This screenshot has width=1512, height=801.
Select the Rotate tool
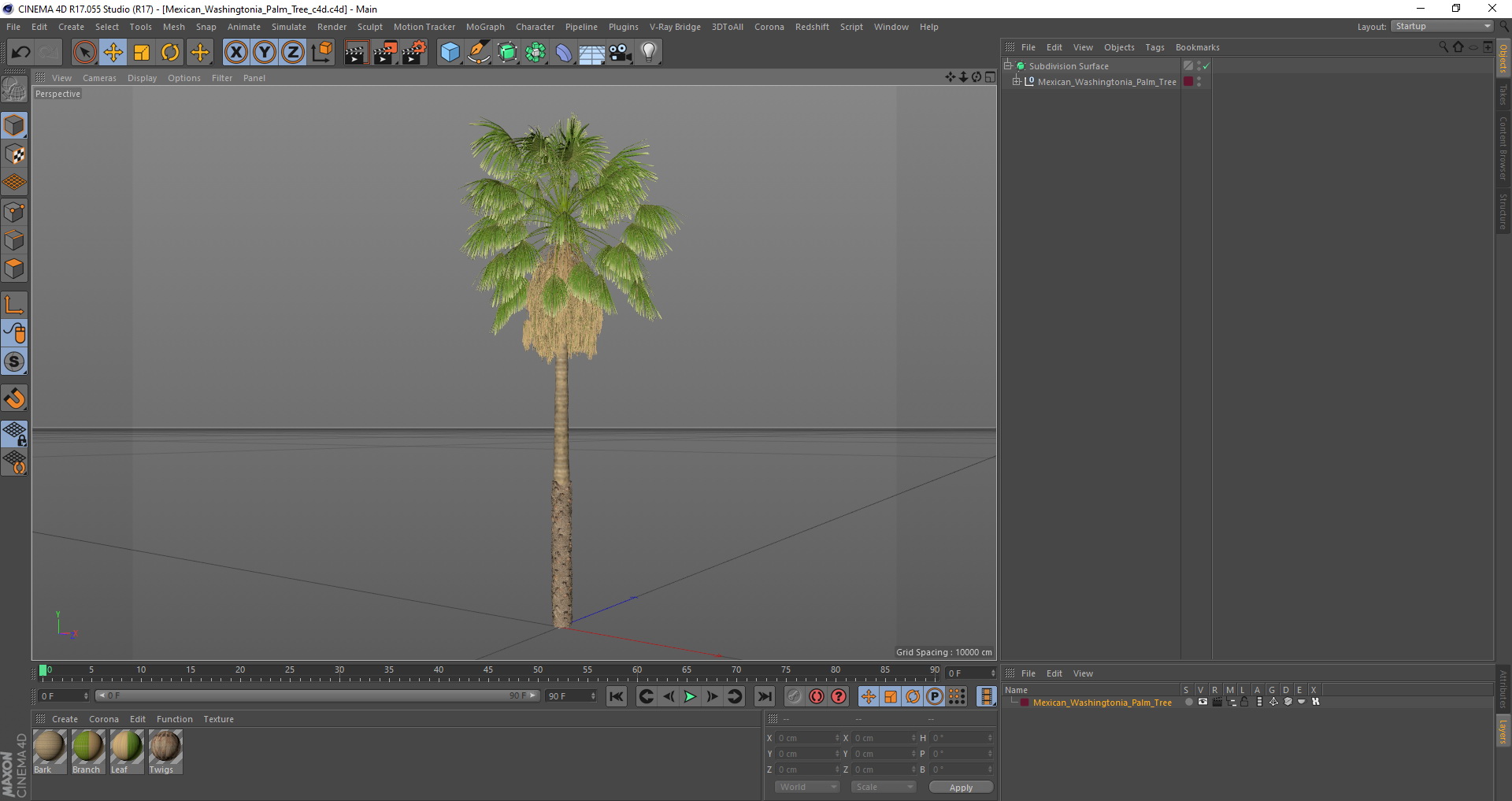click(170, 53)
